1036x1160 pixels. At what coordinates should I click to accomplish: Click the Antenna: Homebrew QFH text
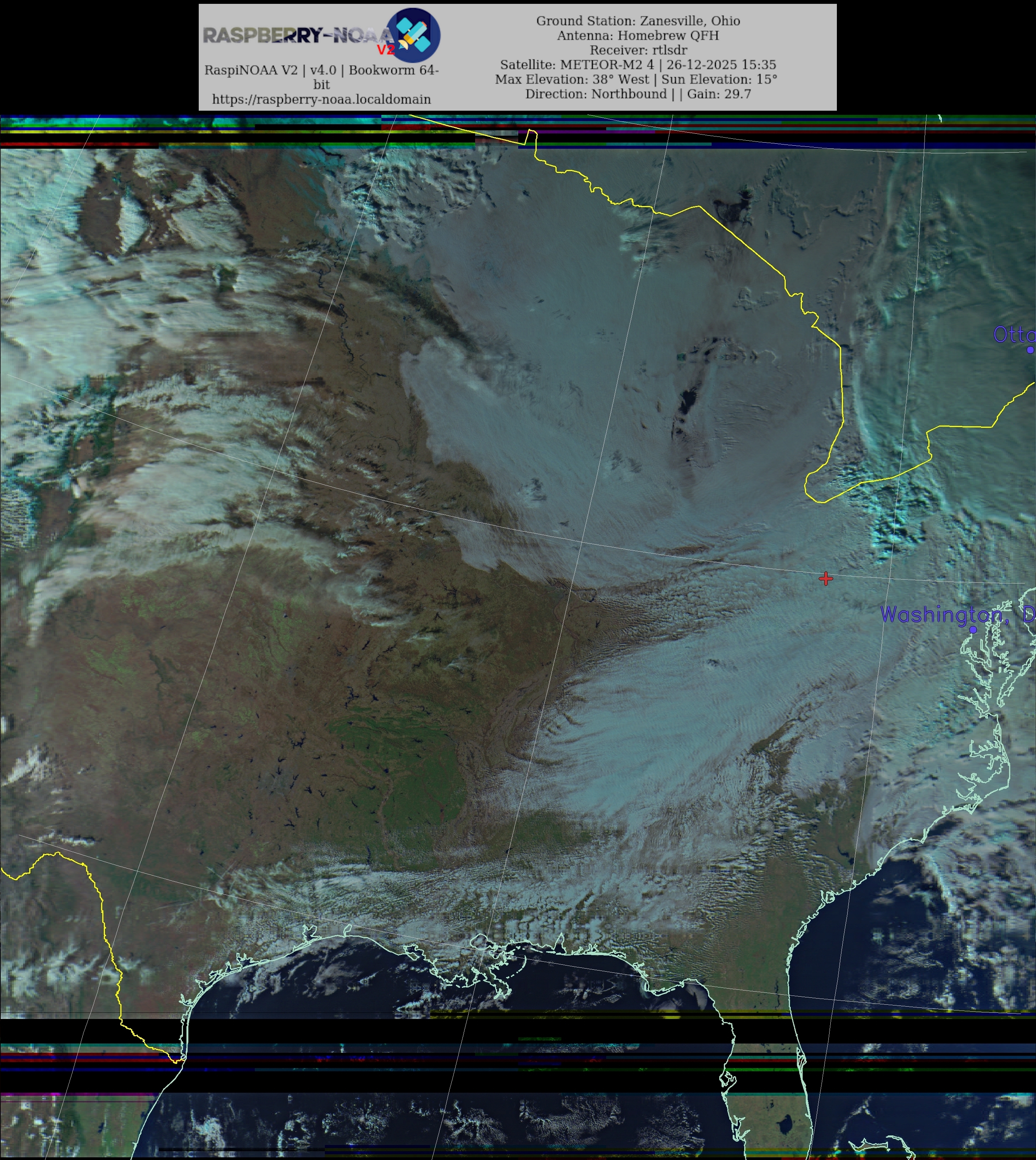[x=637, y=35]
